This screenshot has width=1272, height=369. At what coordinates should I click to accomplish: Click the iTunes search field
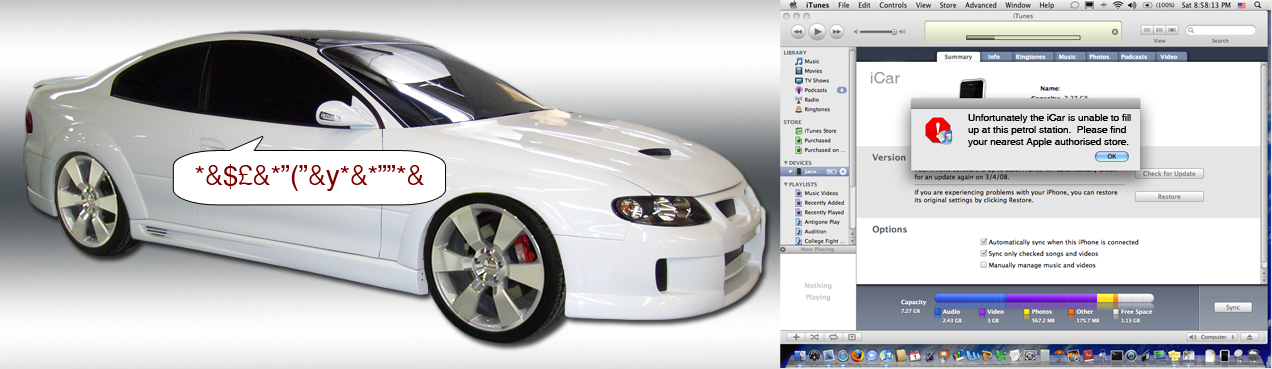tap(1221, 30)
